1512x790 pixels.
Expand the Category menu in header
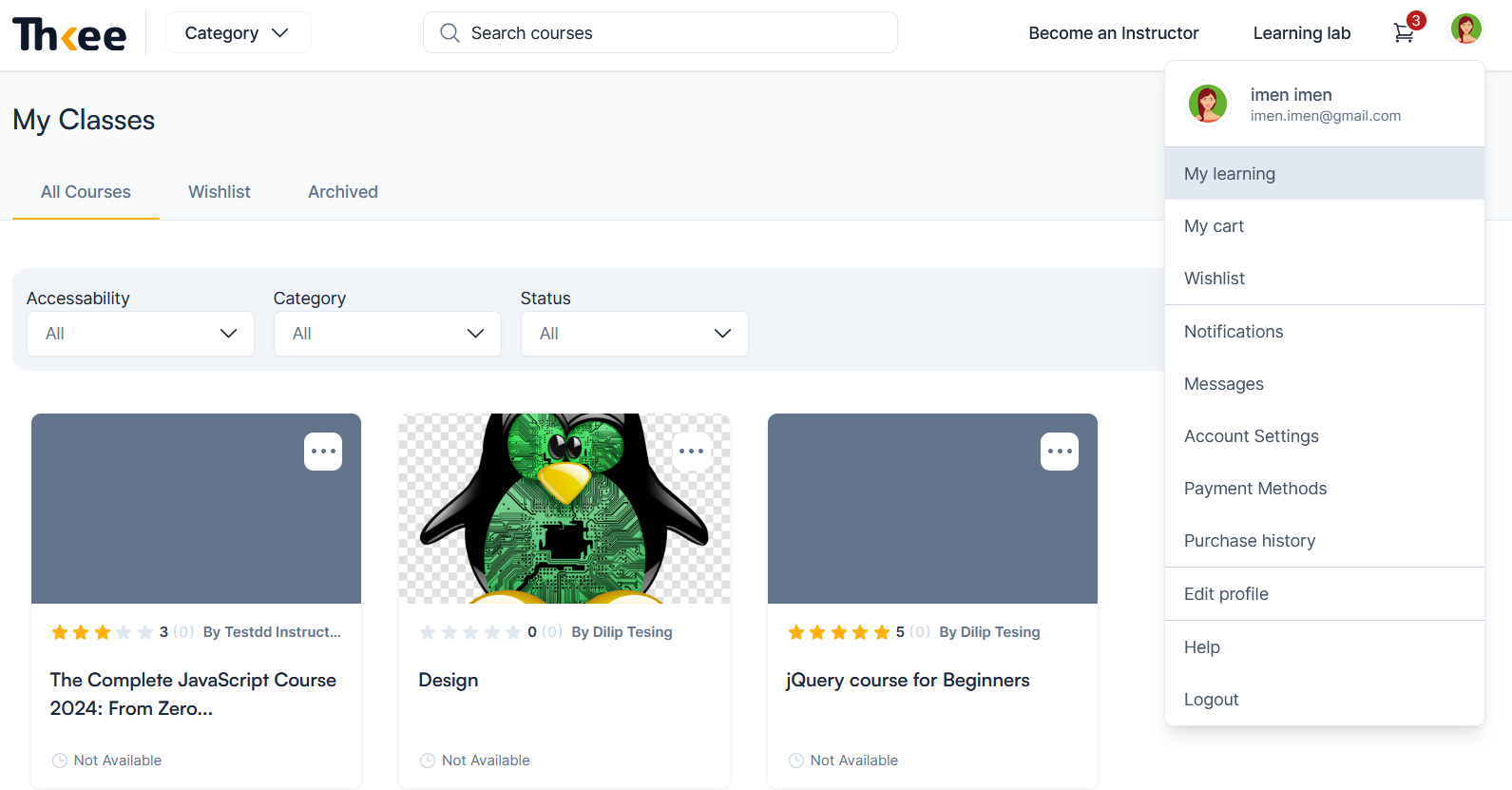coord(238,32)
